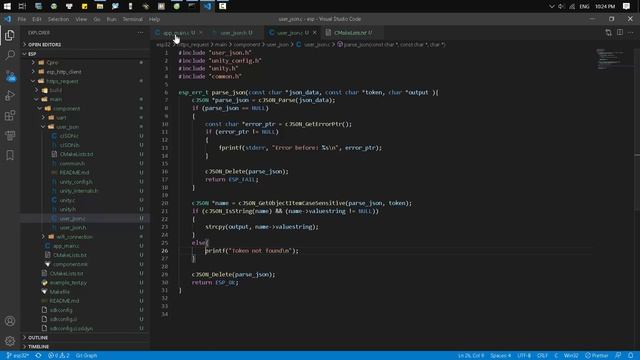Open the Search view in activity bar

click(x=10, y=55)
